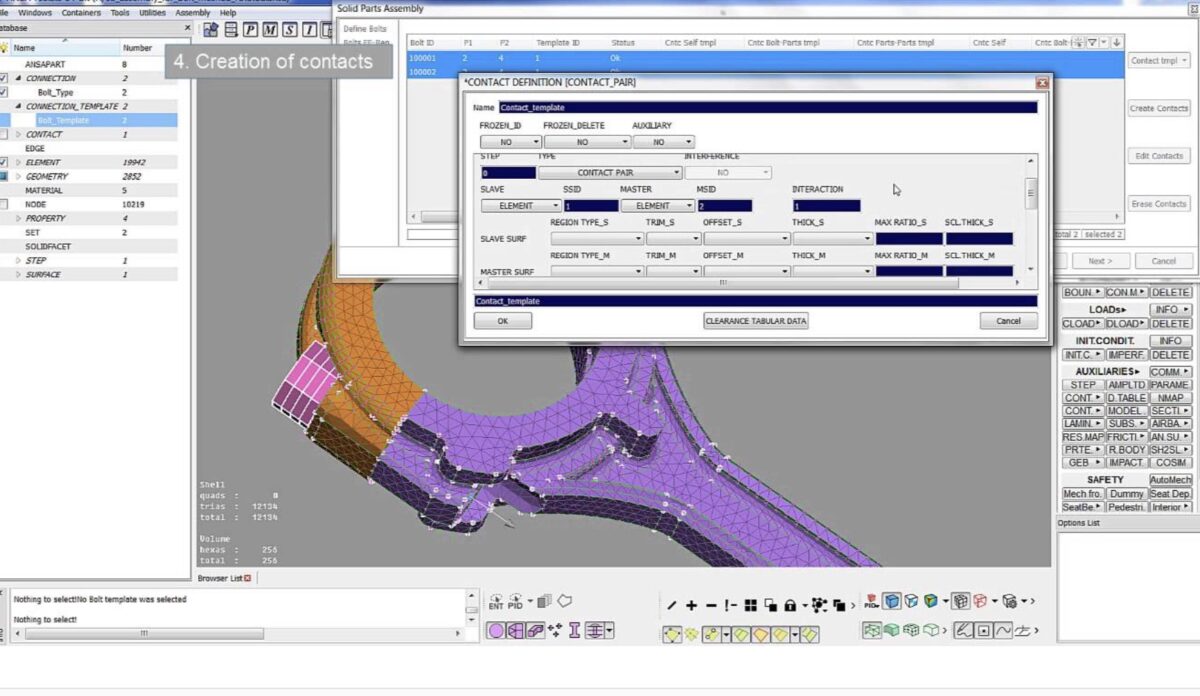
Task: Open the SLAVE ELEMENT dropdown
Action: (520, 205)
